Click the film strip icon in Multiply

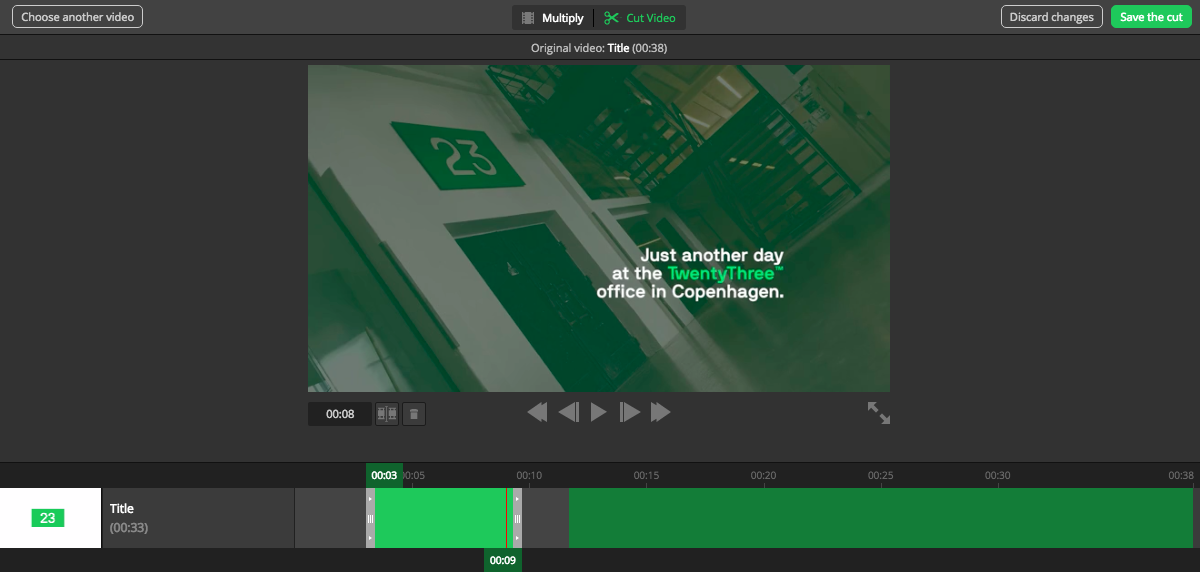528,18
